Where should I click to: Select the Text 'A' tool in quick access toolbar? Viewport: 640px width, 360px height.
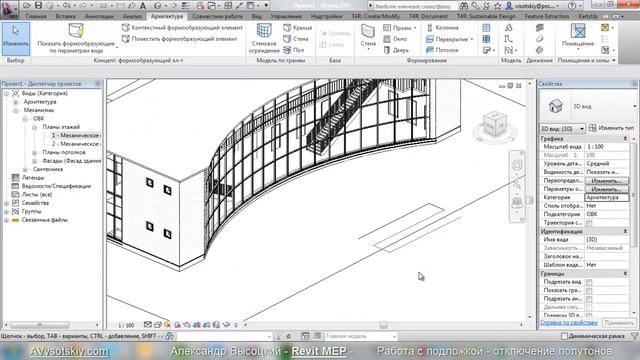pyautogui.click(x=143, y=6)
